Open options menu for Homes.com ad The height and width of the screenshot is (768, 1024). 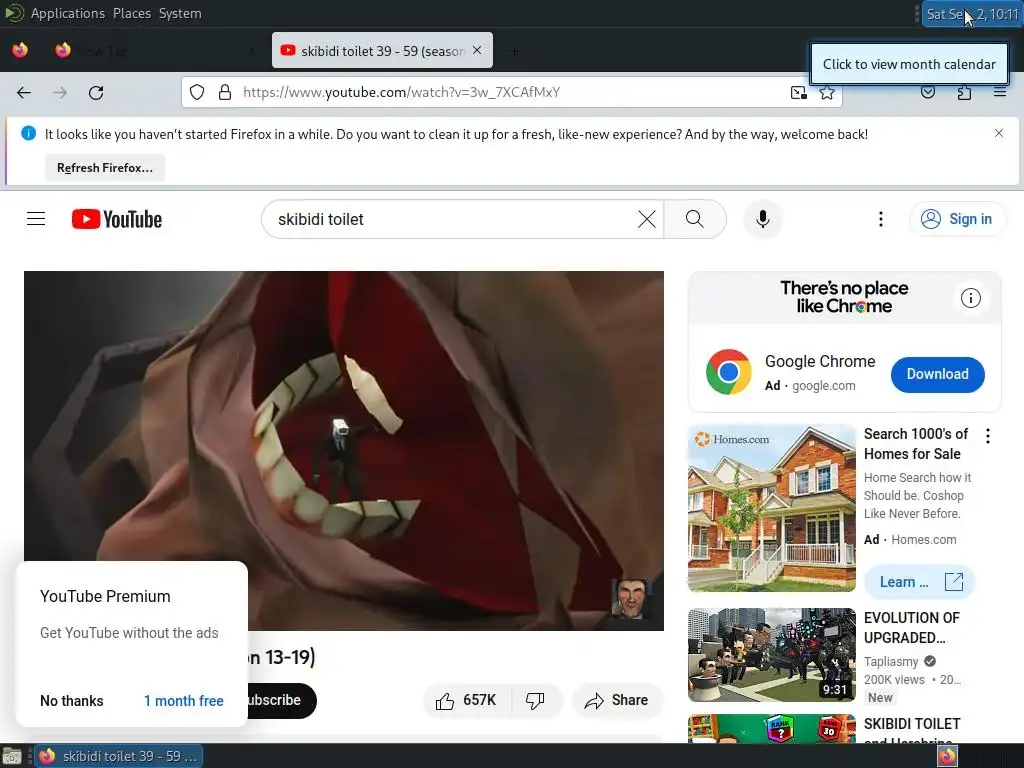tap(987, 436)
